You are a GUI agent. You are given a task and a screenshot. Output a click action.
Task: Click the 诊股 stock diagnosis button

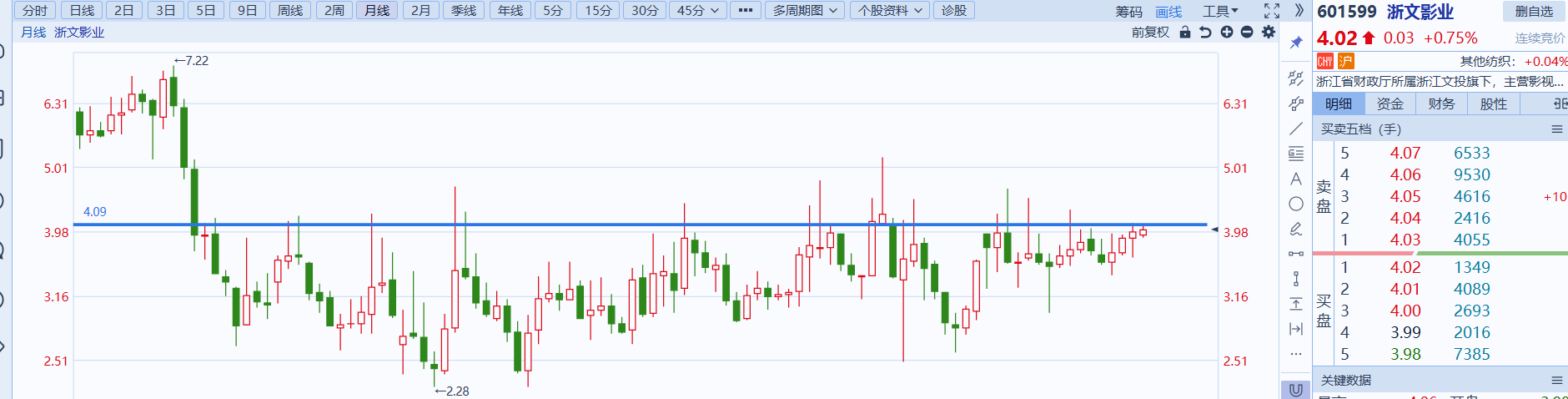[x=954, y=10]
